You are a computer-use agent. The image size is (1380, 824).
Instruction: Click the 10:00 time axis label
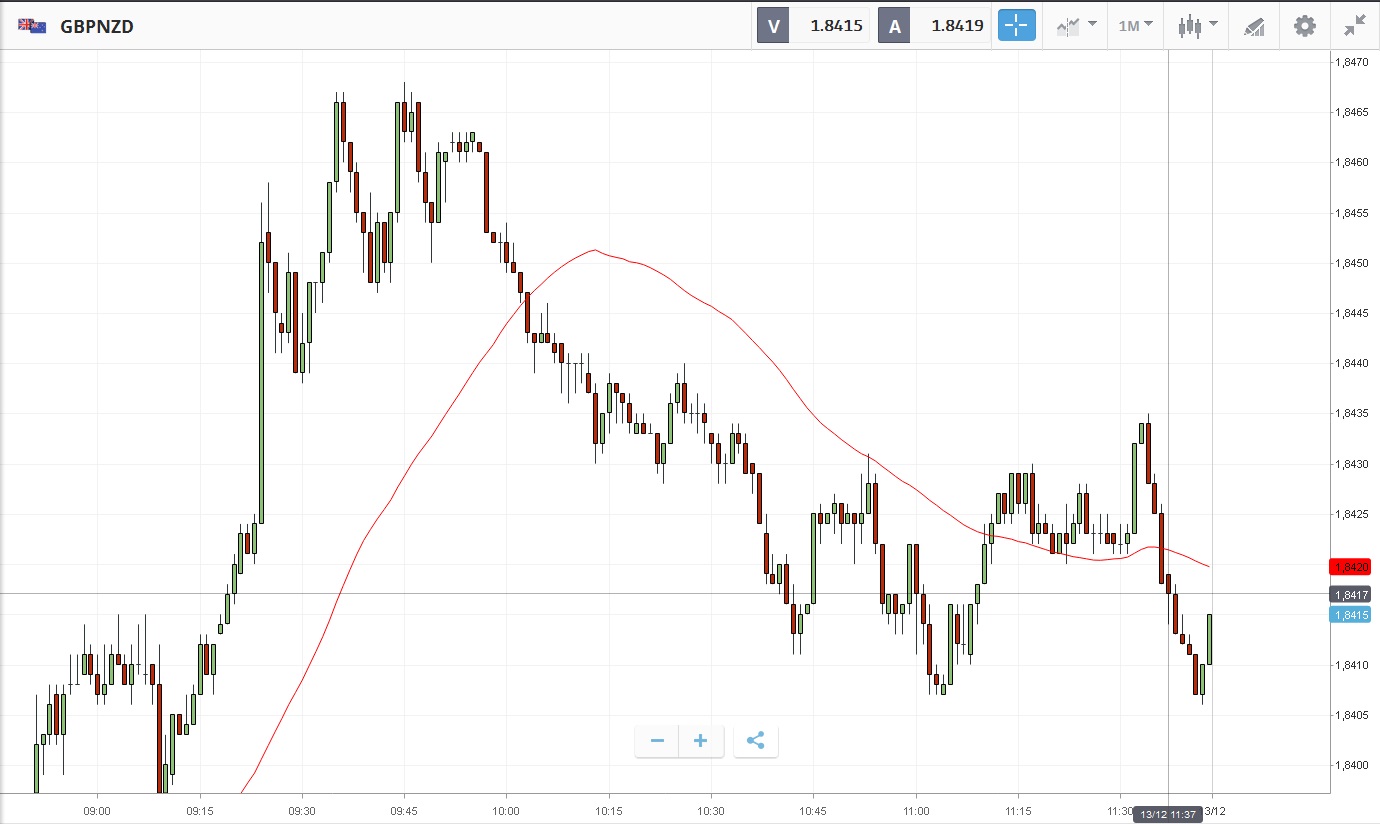tap(507, 810)
